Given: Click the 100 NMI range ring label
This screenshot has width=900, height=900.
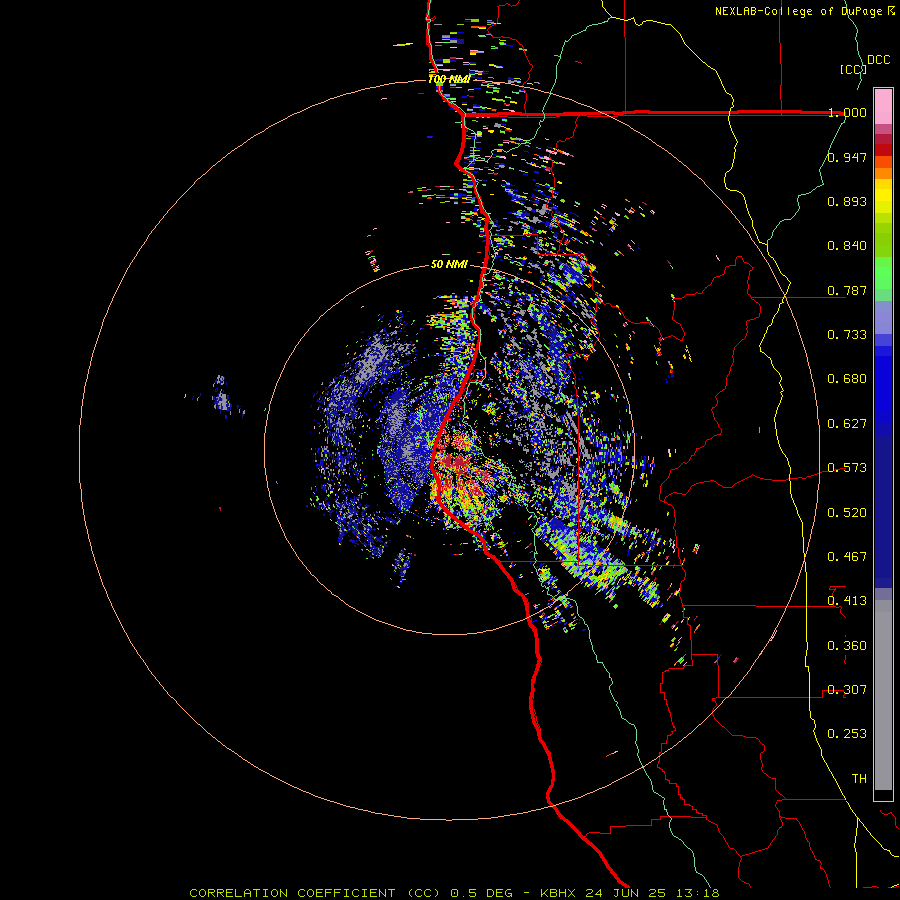Looking at the screenshot, I should pos(449,79).
